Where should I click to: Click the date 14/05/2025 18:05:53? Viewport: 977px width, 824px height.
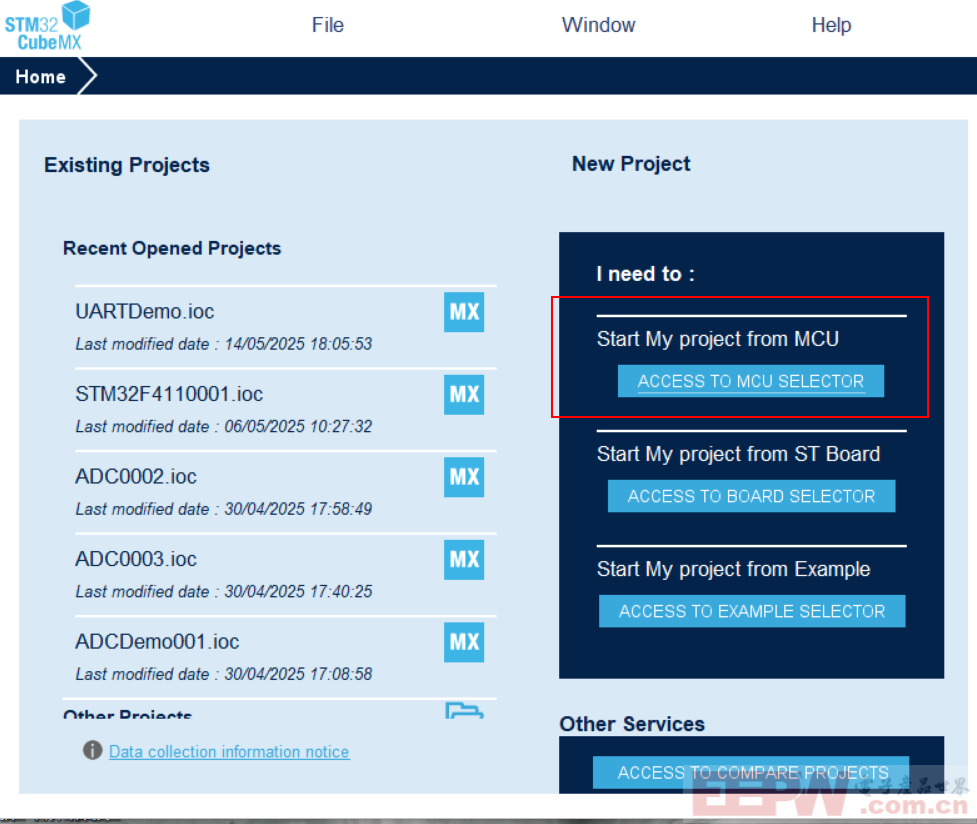coord(298,344)
